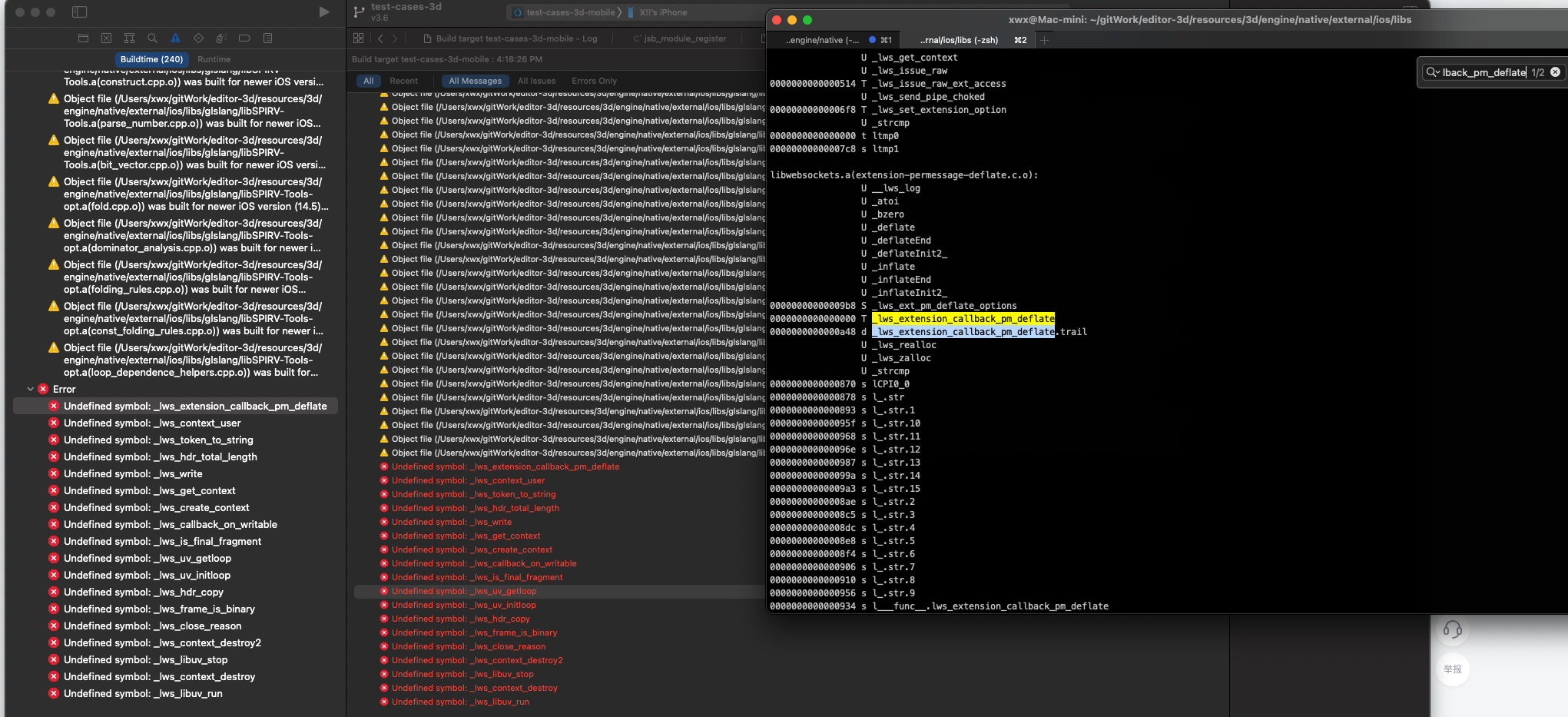This screenshot has height=717, width=1568.
Task: Select Undefined symbol _lws_uv_initloop issue in navigator
Action: point(174,576)
